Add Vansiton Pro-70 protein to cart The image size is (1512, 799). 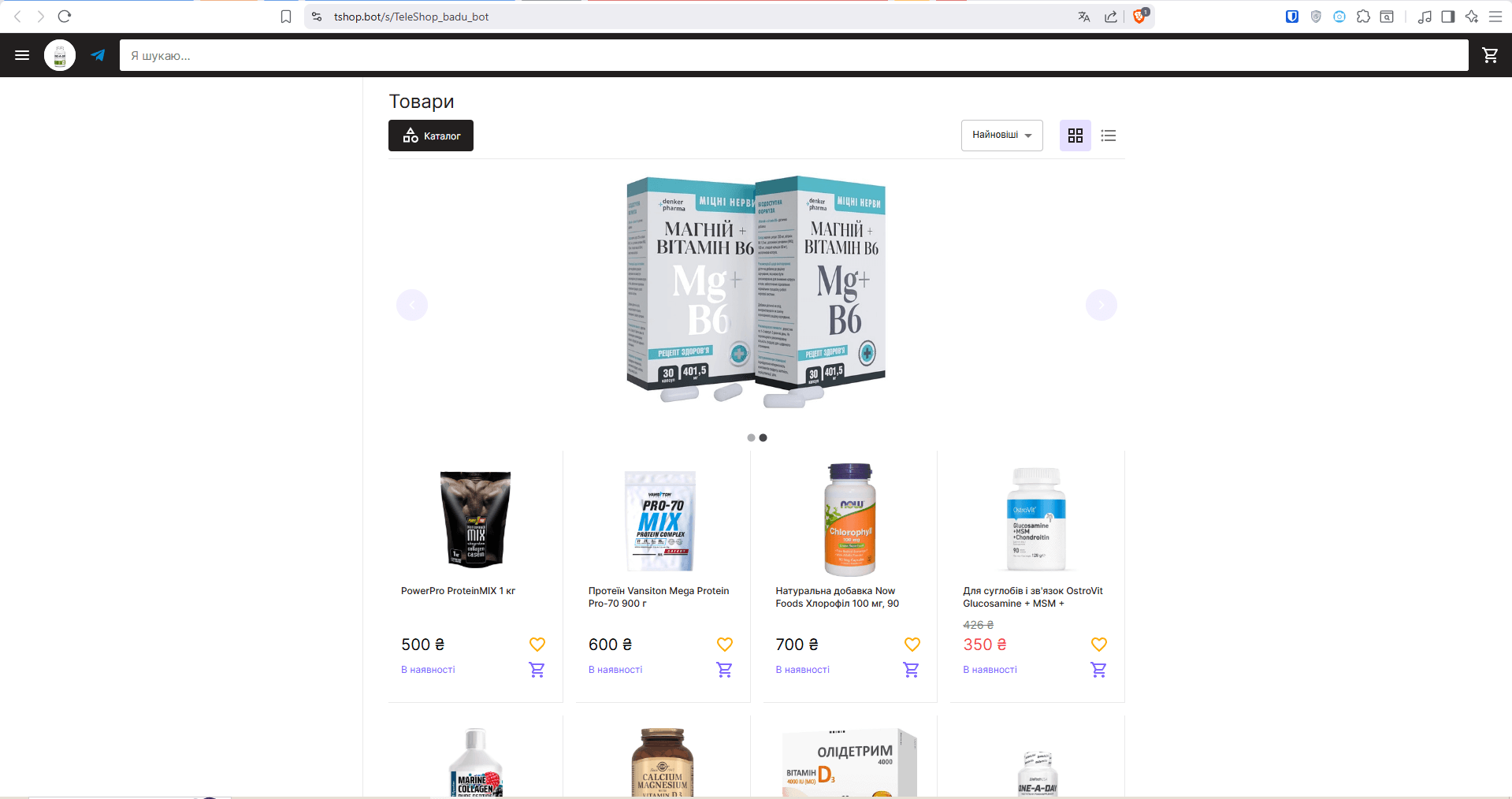pos(724,670)
